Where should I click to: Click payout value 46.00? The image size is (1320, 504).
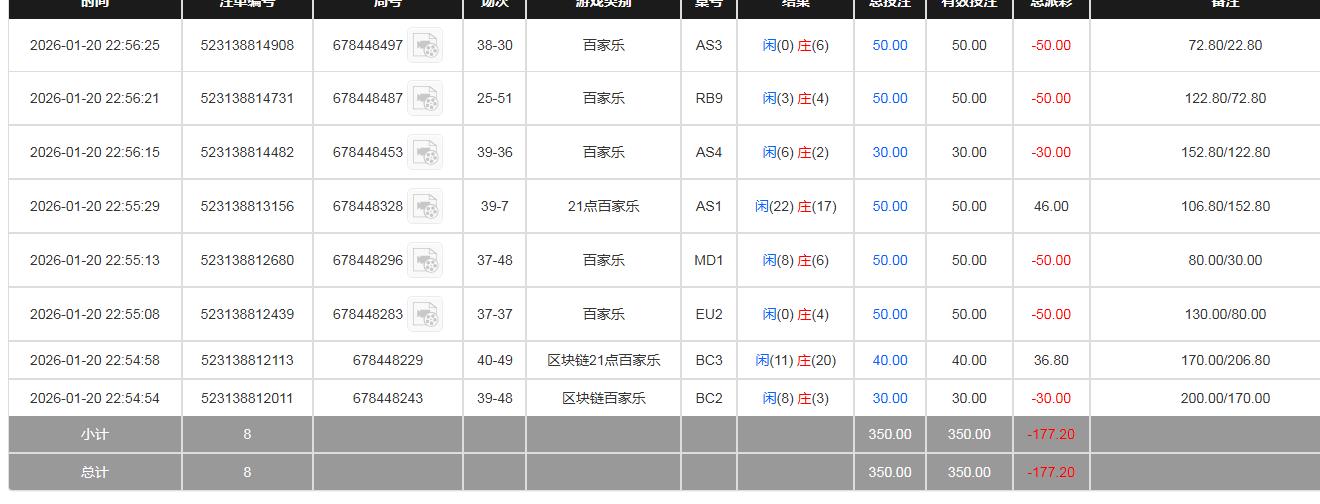click(1051, 206)
